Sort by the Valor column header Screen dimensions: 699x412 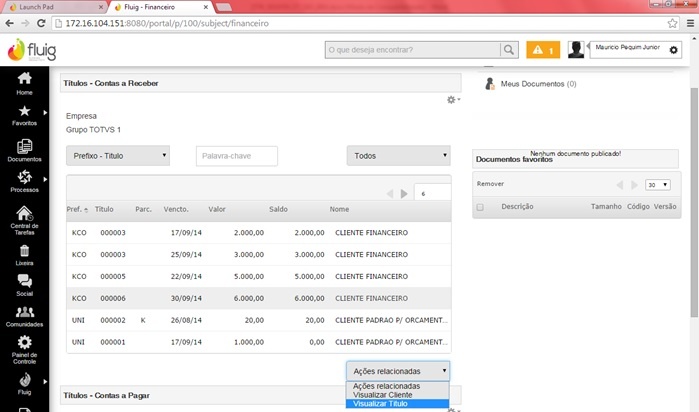(x=217, y=209)
